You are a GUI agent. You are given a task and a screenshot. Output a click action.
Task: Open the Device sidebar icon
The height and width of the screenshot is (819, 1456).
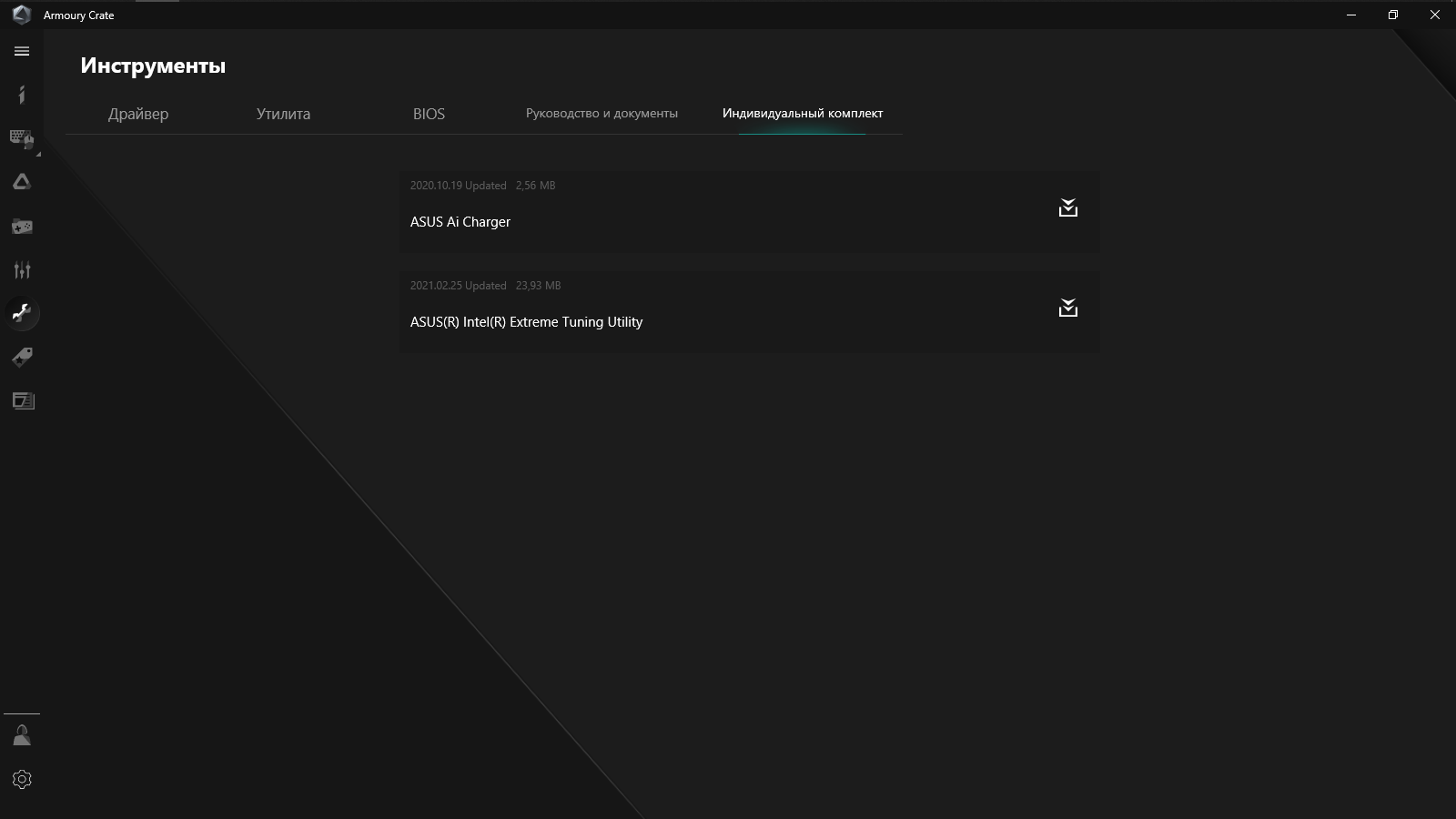coord(22,138)
